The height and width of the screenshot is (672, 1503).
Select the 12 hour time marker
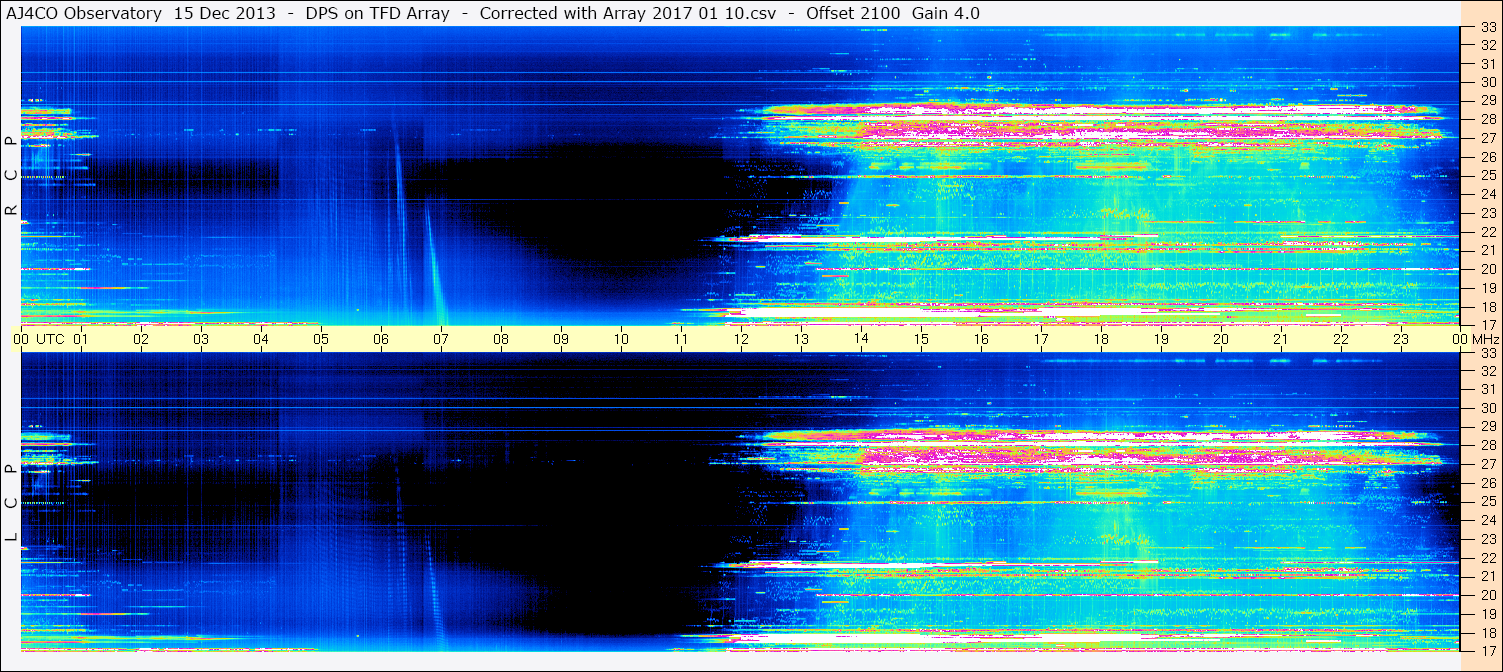741,339
